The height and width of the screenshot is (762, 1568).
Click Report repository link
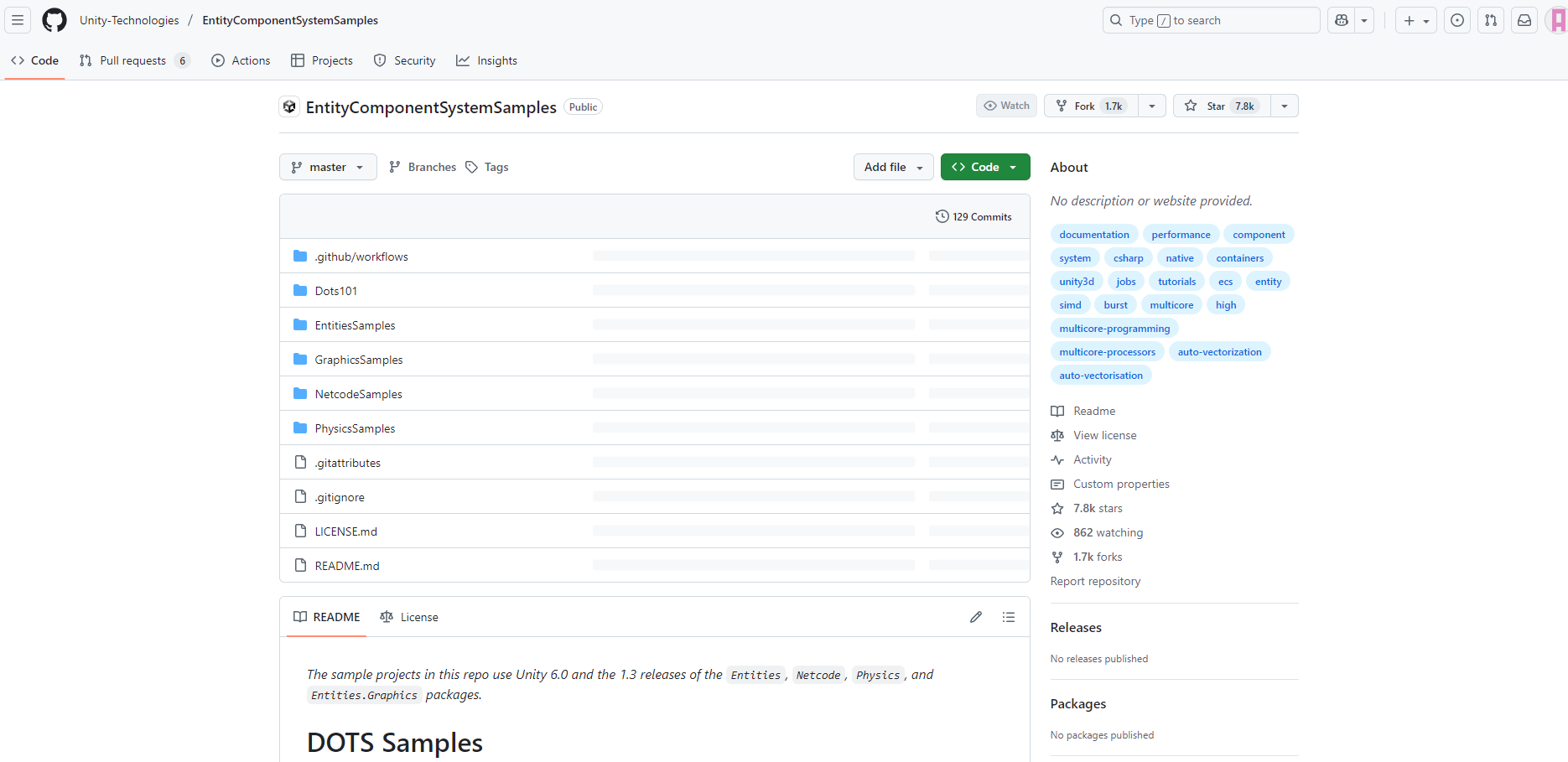point(1095,581)
